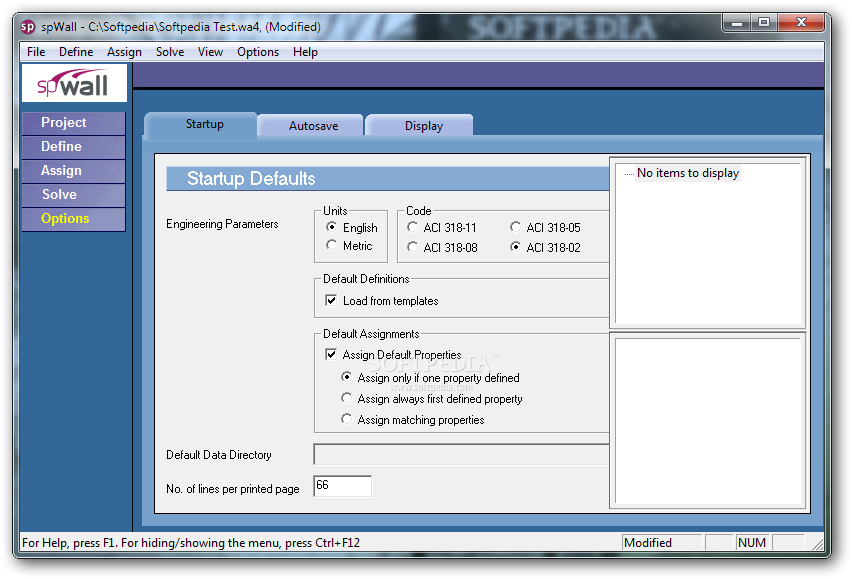This screenshot has width=852, height=579.
Task: Open the Options menu
Action: coord(258,52)
